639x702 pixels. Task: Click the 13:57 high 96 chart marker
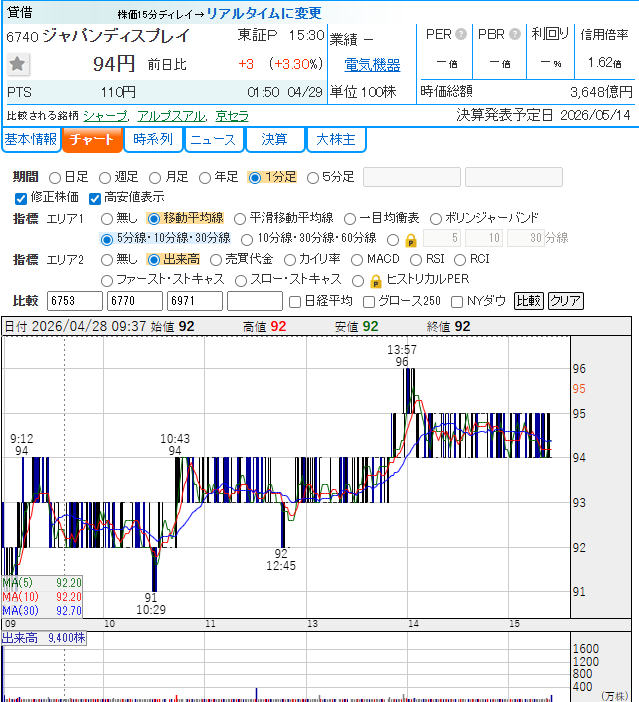pos(402,355)
